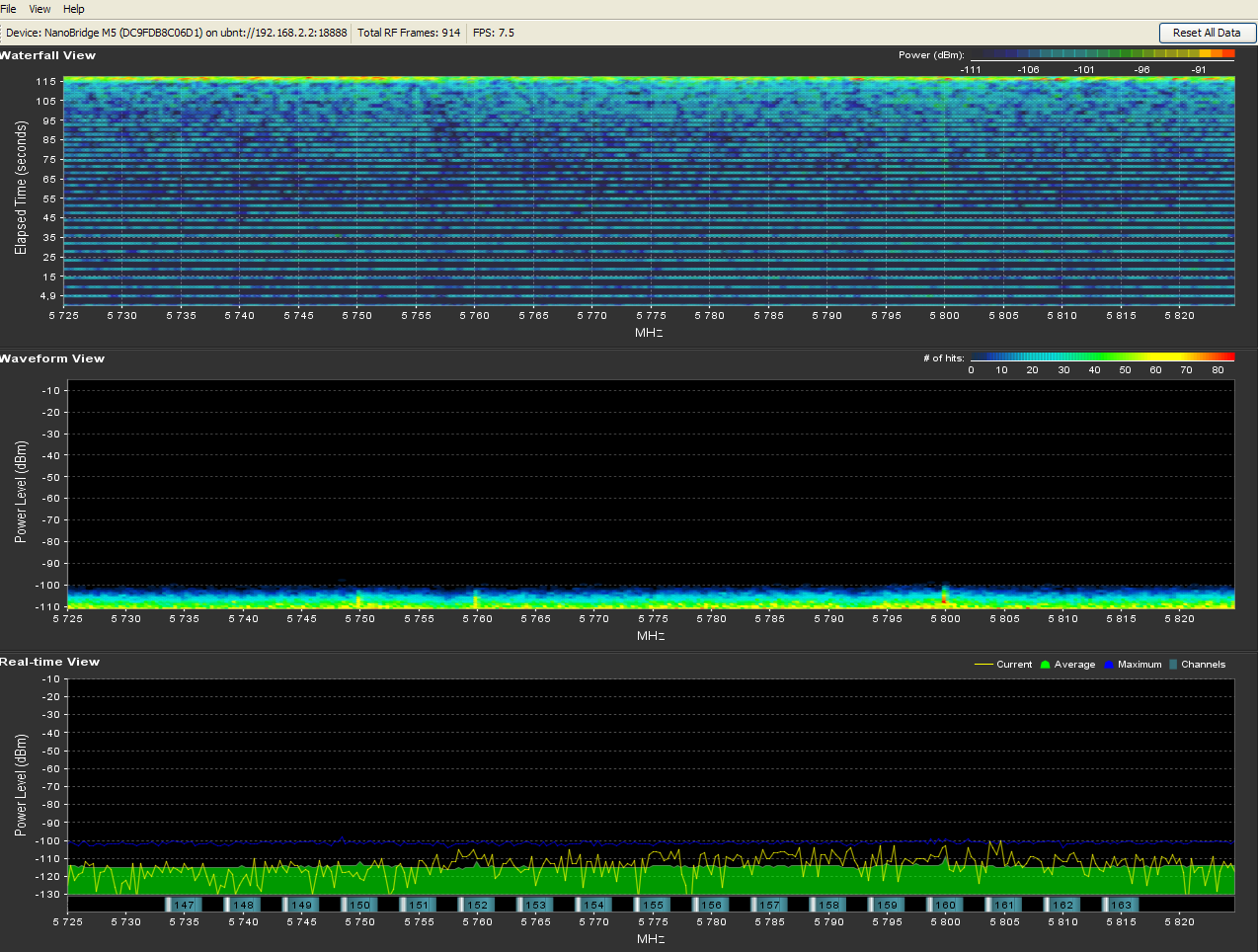This screenshot has width=1258, height=952.
Task: Select channel 149 marker
Action: click(x=301, y=905)
